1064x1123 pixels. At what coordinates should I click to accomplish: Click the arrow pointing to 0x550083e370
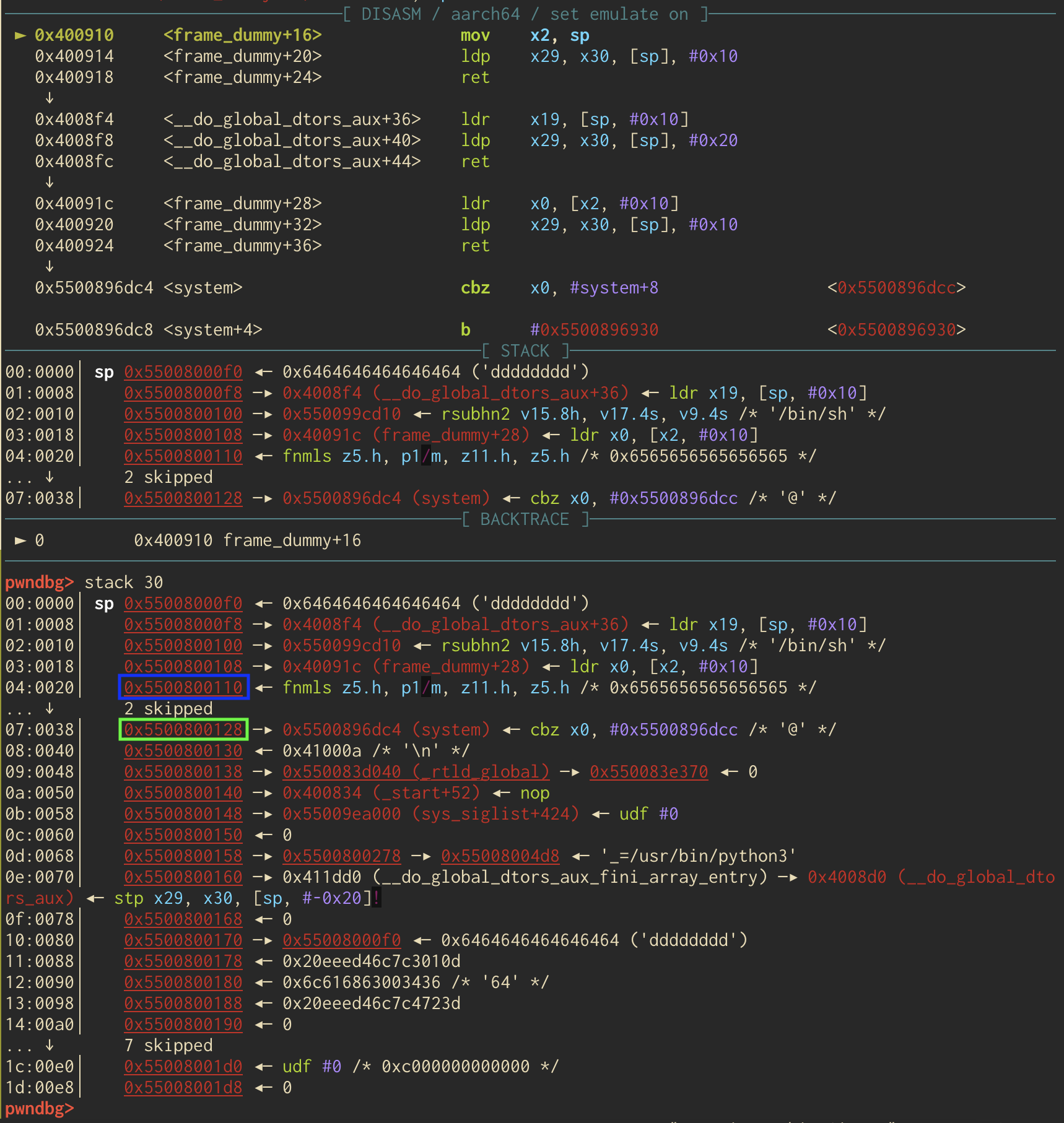click(x=569, y=772)
